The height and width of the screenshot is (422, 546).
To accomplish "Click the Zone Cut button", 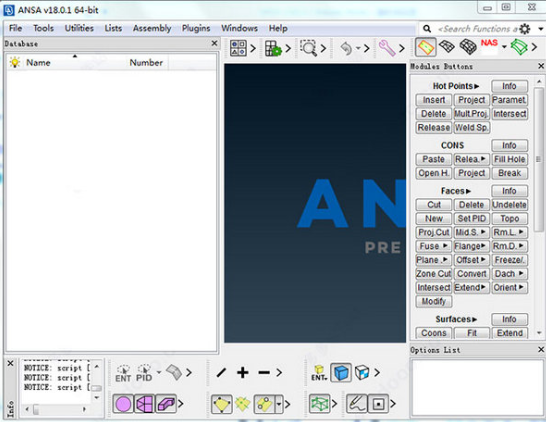I will pyautogui.click(x=434, y=274).
